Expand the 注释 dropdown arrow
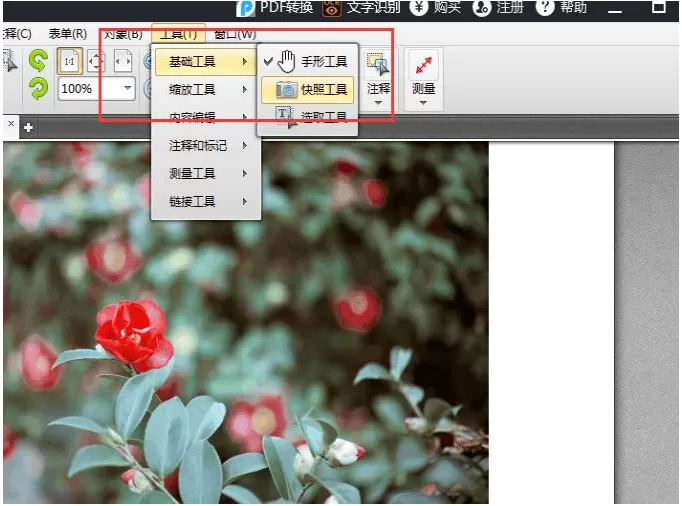 coord(378,103)
